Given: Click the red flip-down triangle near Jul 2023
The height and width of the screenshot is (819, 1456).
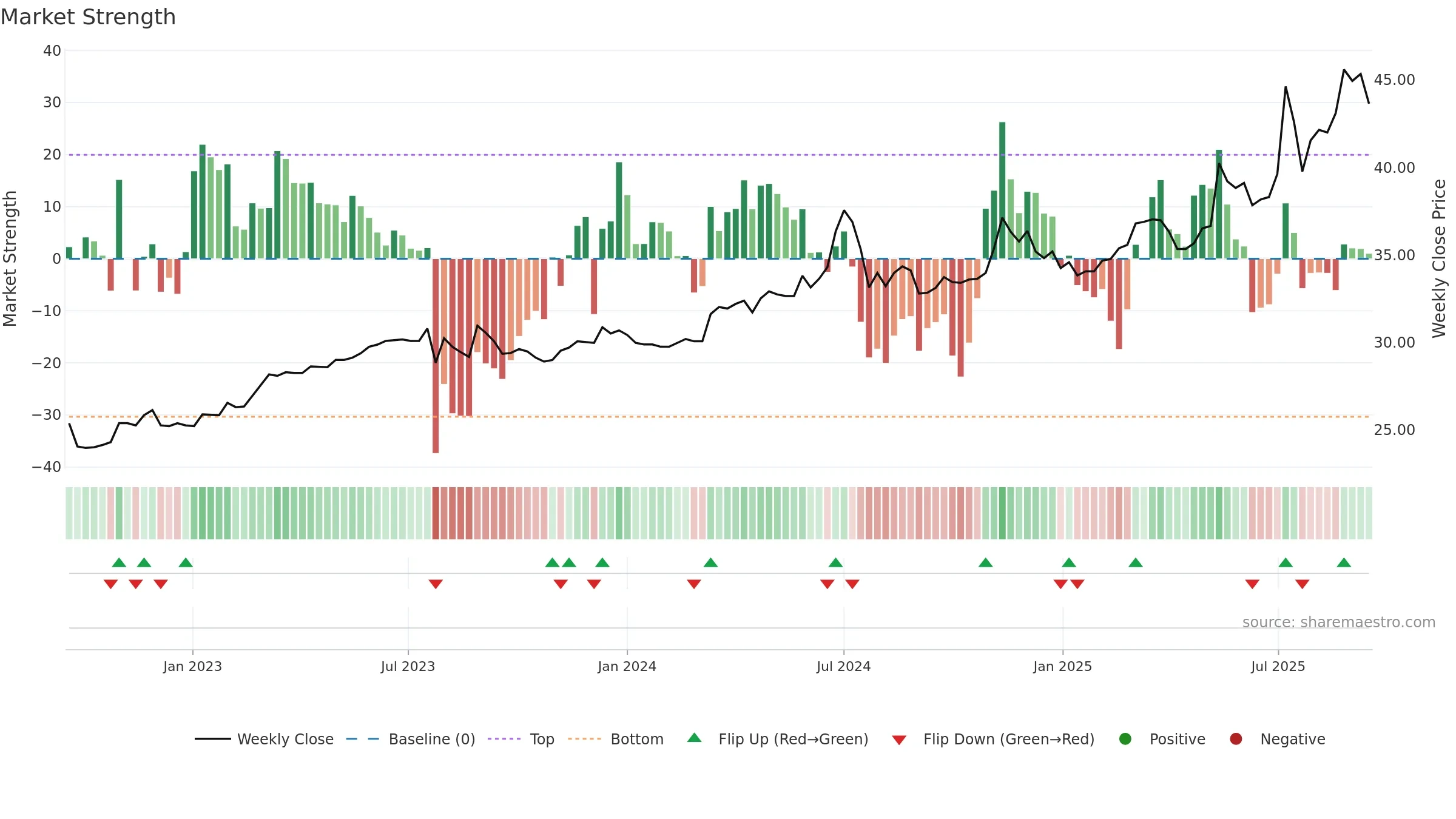Looking at the screenshot, I should click(x=436, y=584).
